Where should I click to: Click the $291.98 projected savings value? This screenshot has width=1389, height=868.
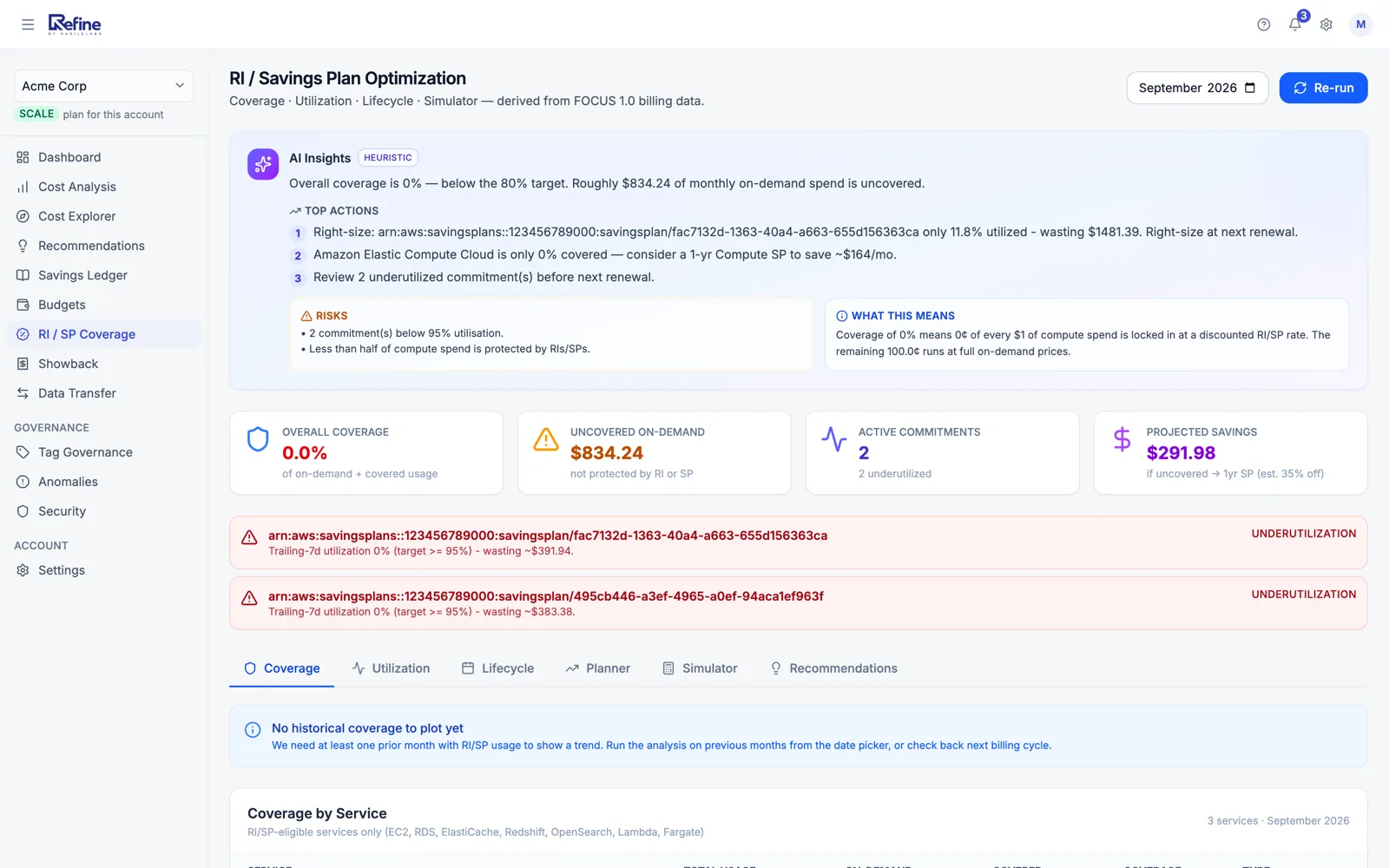[x=1181, y=453]
